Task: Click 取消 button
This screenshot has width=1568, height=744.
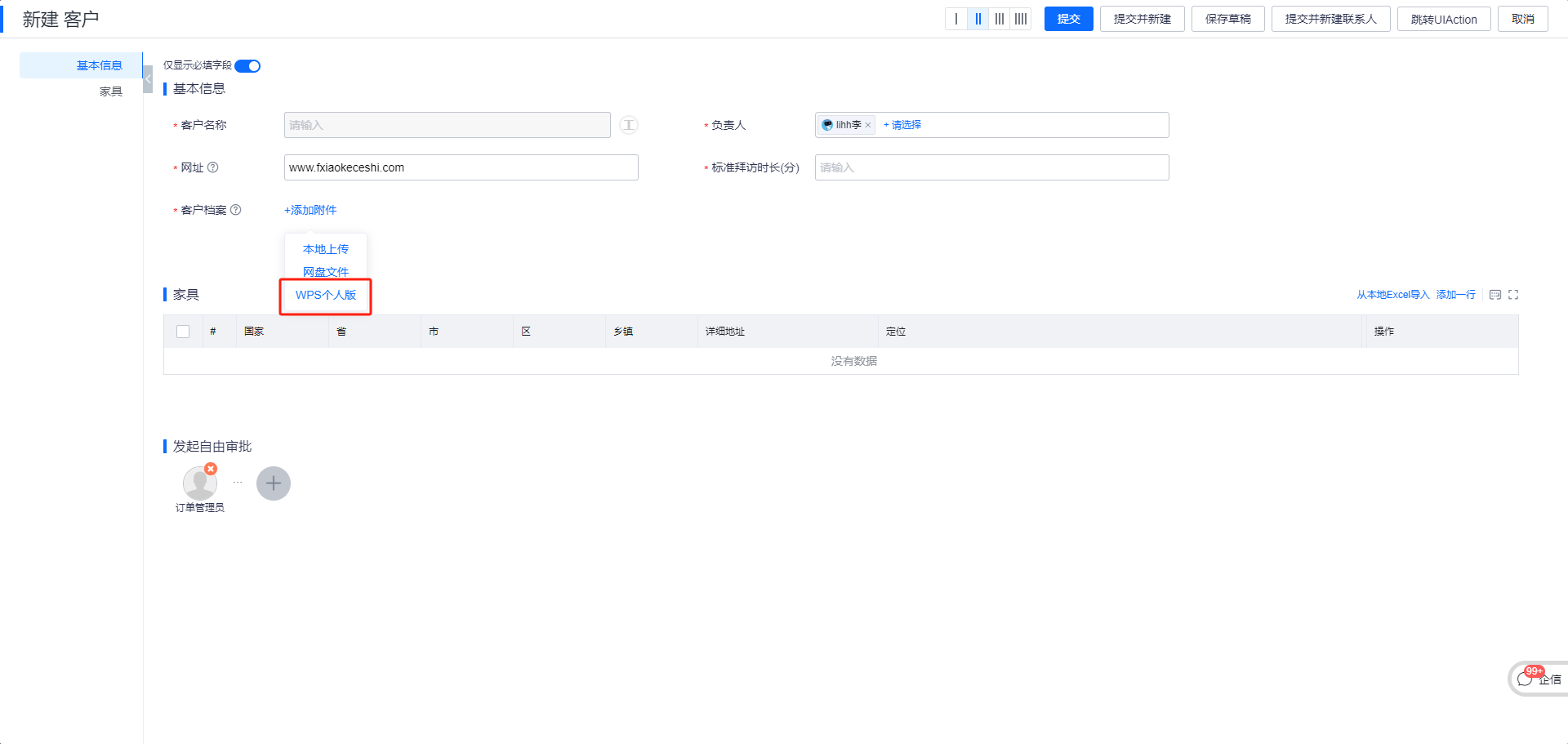Action: tap(1523, 19)
